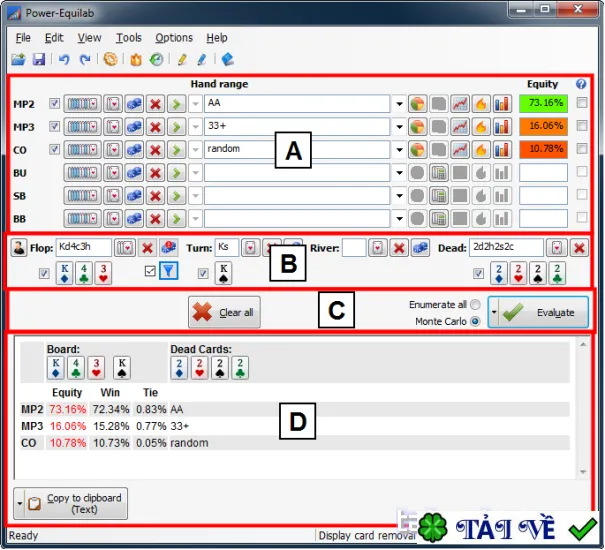Click the Clear all button
Viewport: 605px width, 550px height.
224,312
